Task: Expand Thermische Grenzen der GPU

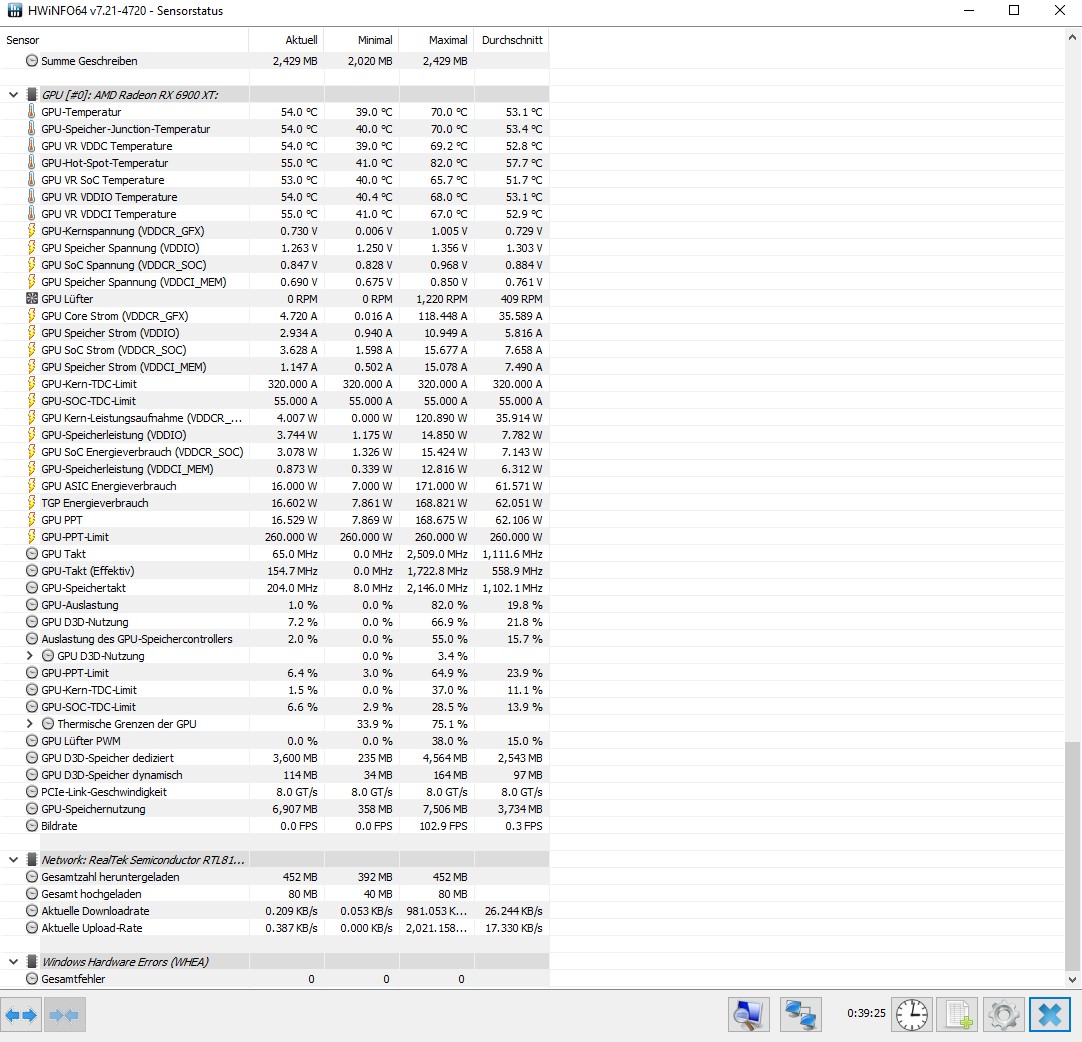Action: tap(30, 724)
